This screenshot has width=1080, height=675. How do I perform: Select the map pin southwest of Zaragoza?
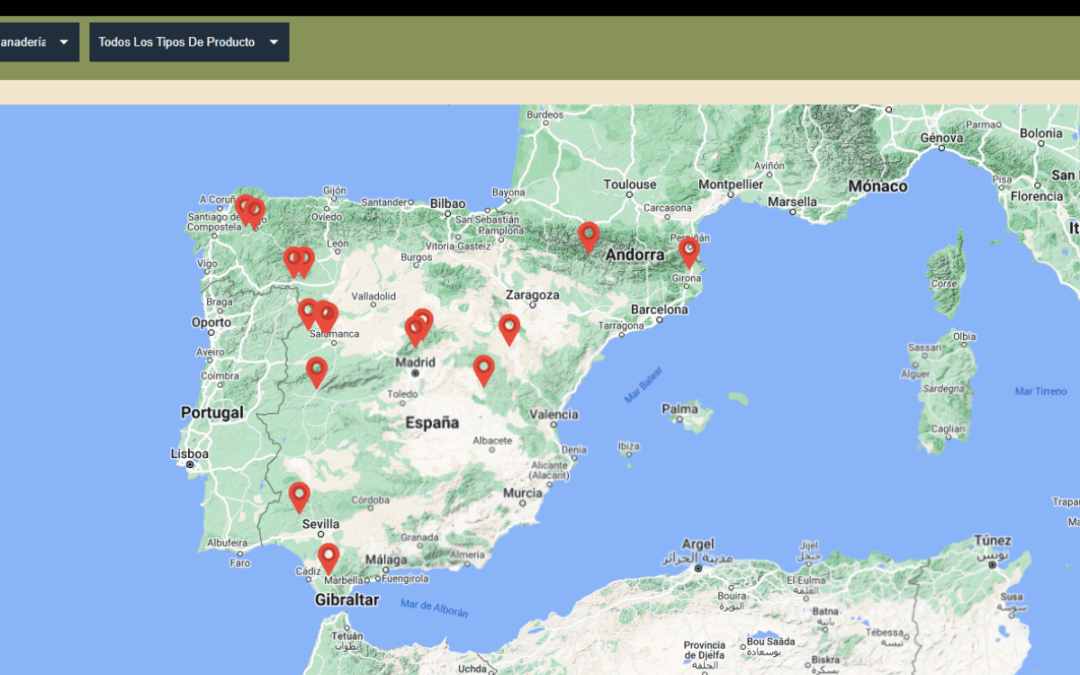[509, 329]
